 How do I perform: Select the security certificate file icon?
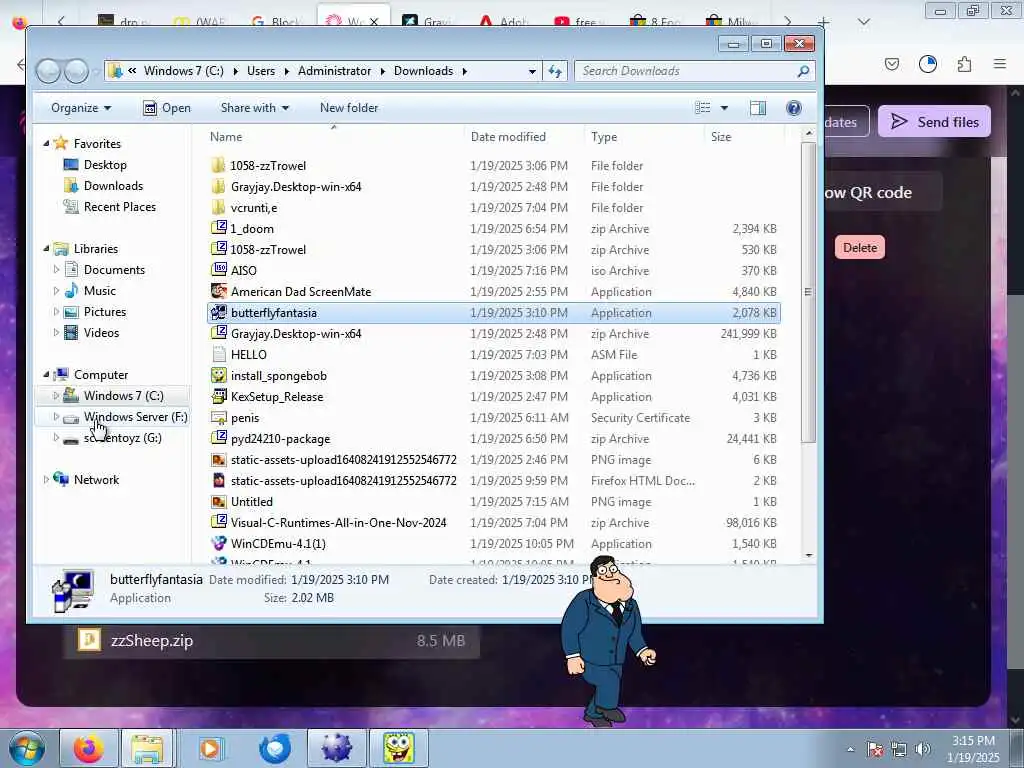218,417
